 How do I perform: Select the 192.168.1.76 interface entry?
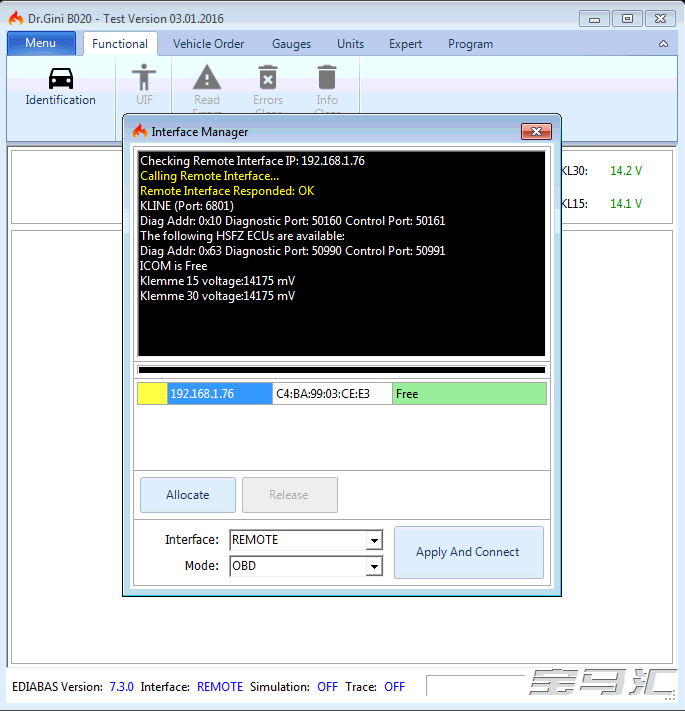tap(220, 394)
